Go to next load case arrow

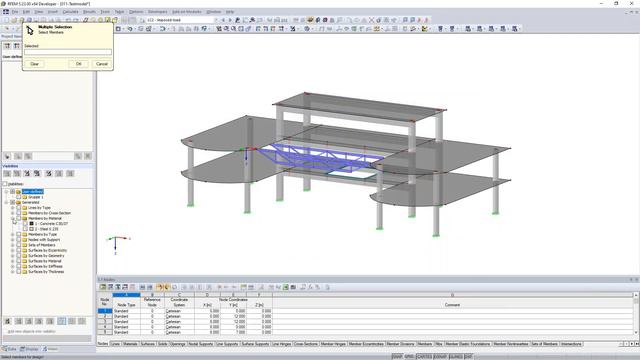[230, 20]
